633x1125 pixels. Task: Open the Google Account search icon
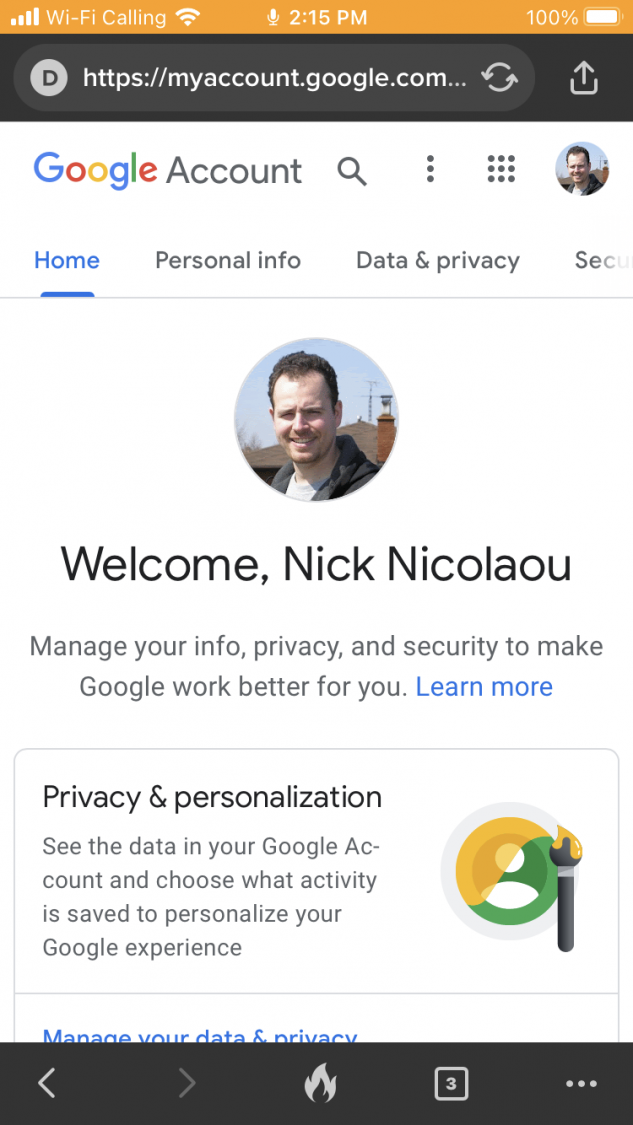click(351, 170)
